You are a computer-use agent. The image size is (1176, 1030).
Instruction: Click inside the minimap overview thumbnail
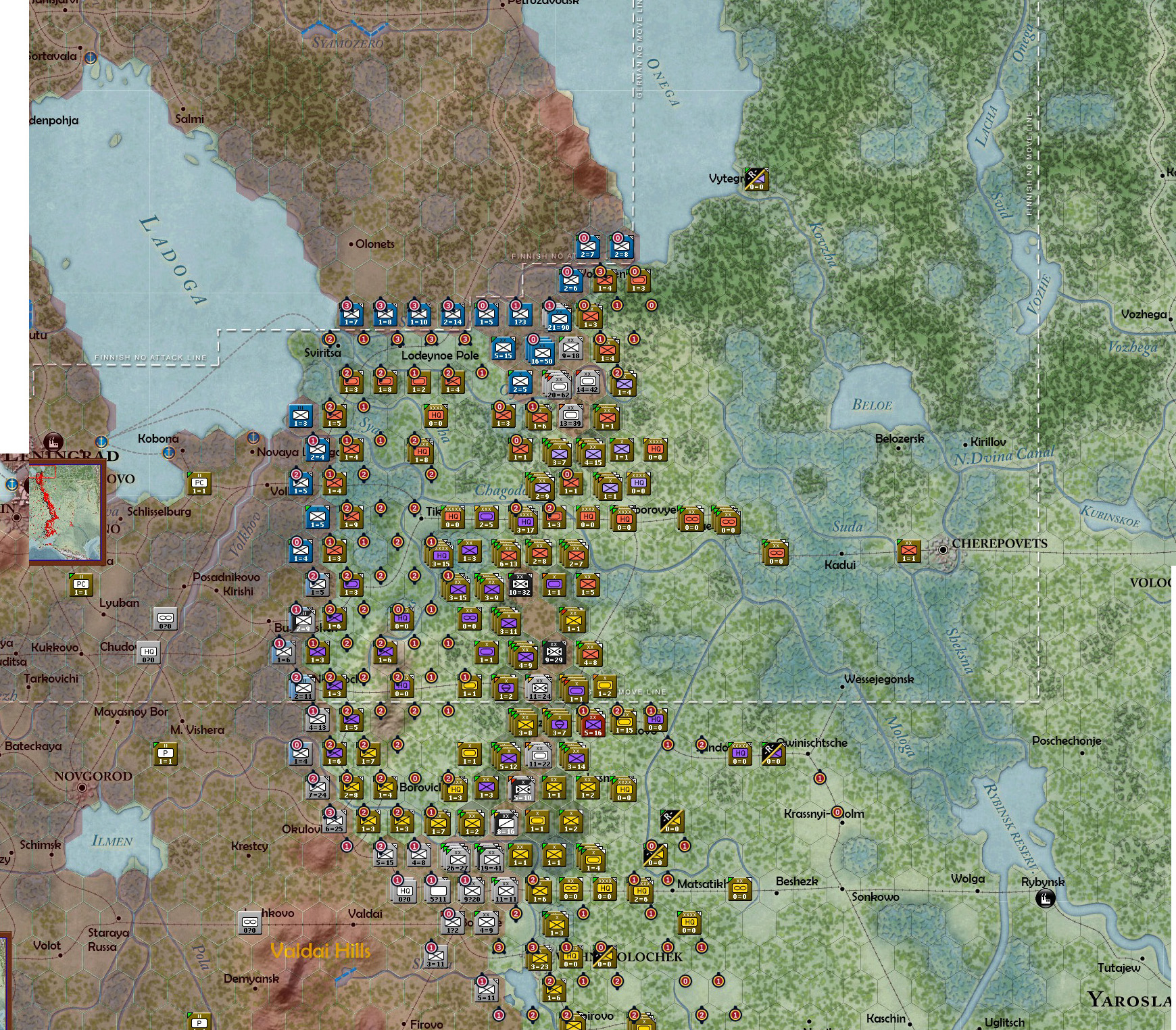[66, 512]
